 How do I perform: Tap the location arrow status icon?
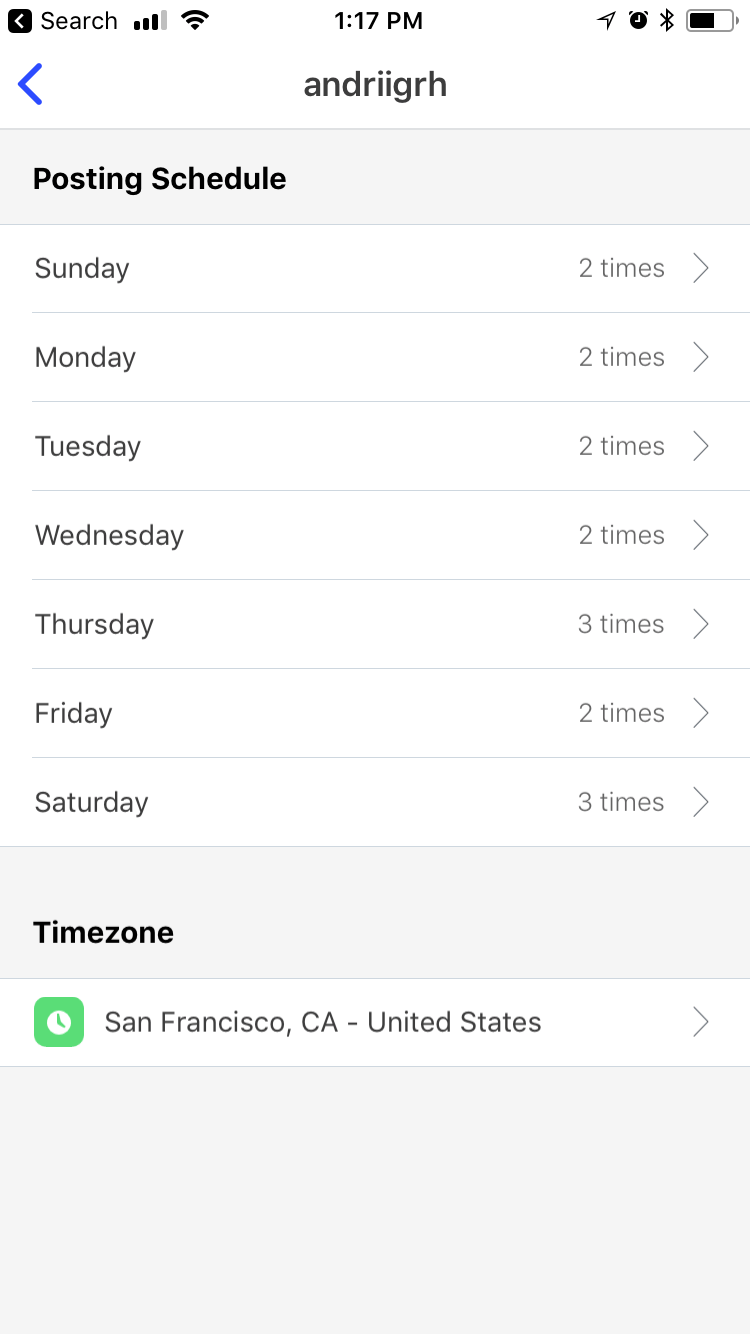click(x=606, y=21)
